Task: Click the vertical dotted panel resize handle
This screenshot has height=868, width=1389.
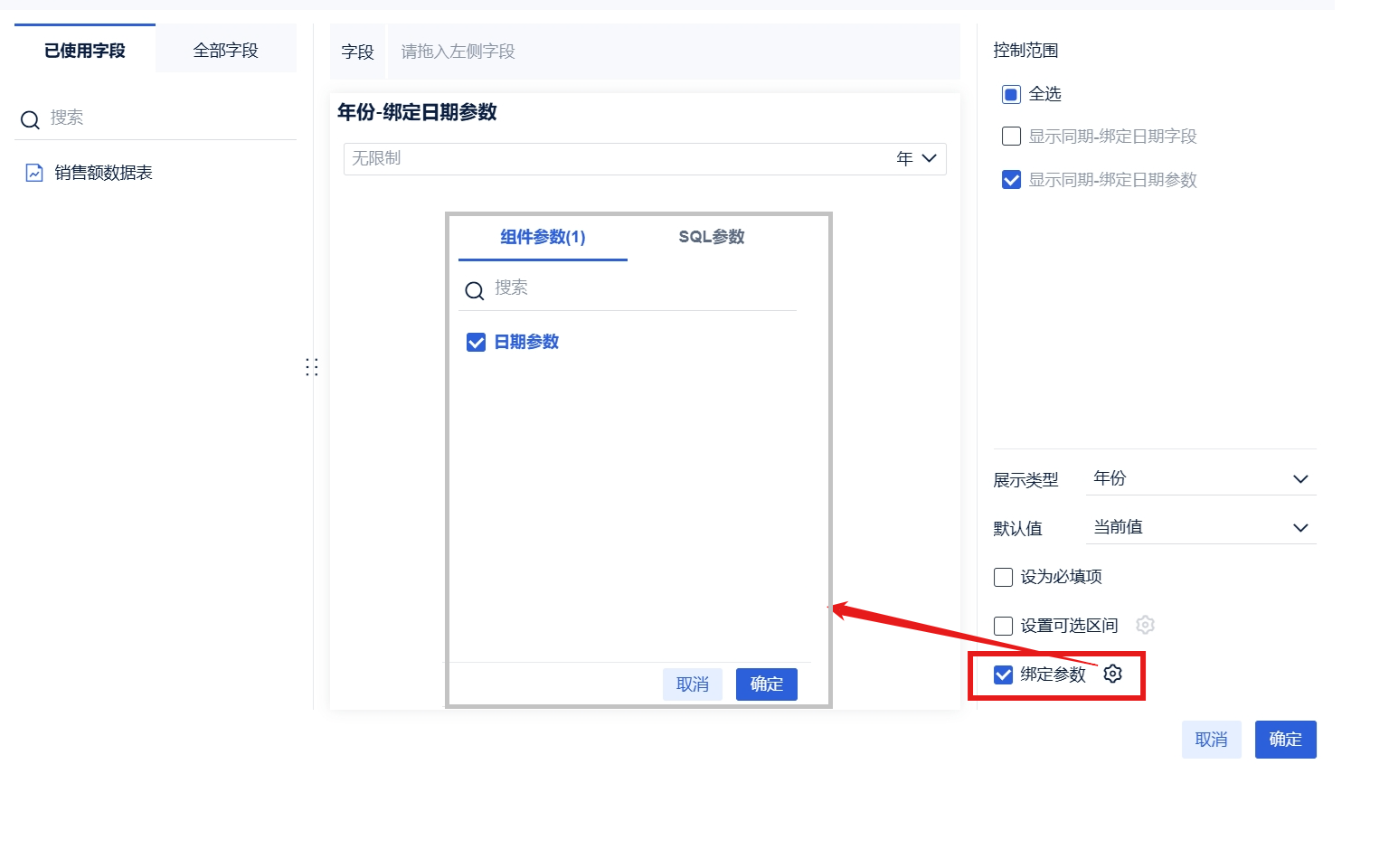Action: pyautogui.click(x=312, y=366)
